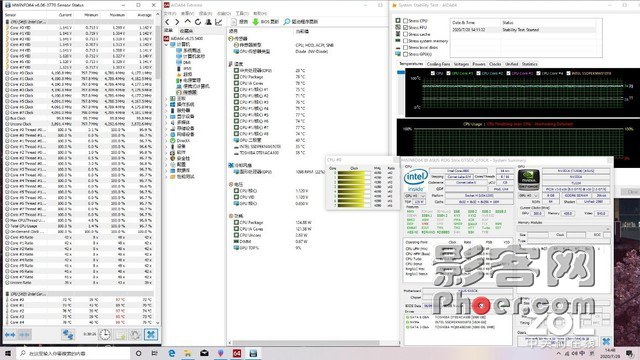
Task: Switch to Favorites tab in AIDA64 sidebar
Action: (186, 31)
